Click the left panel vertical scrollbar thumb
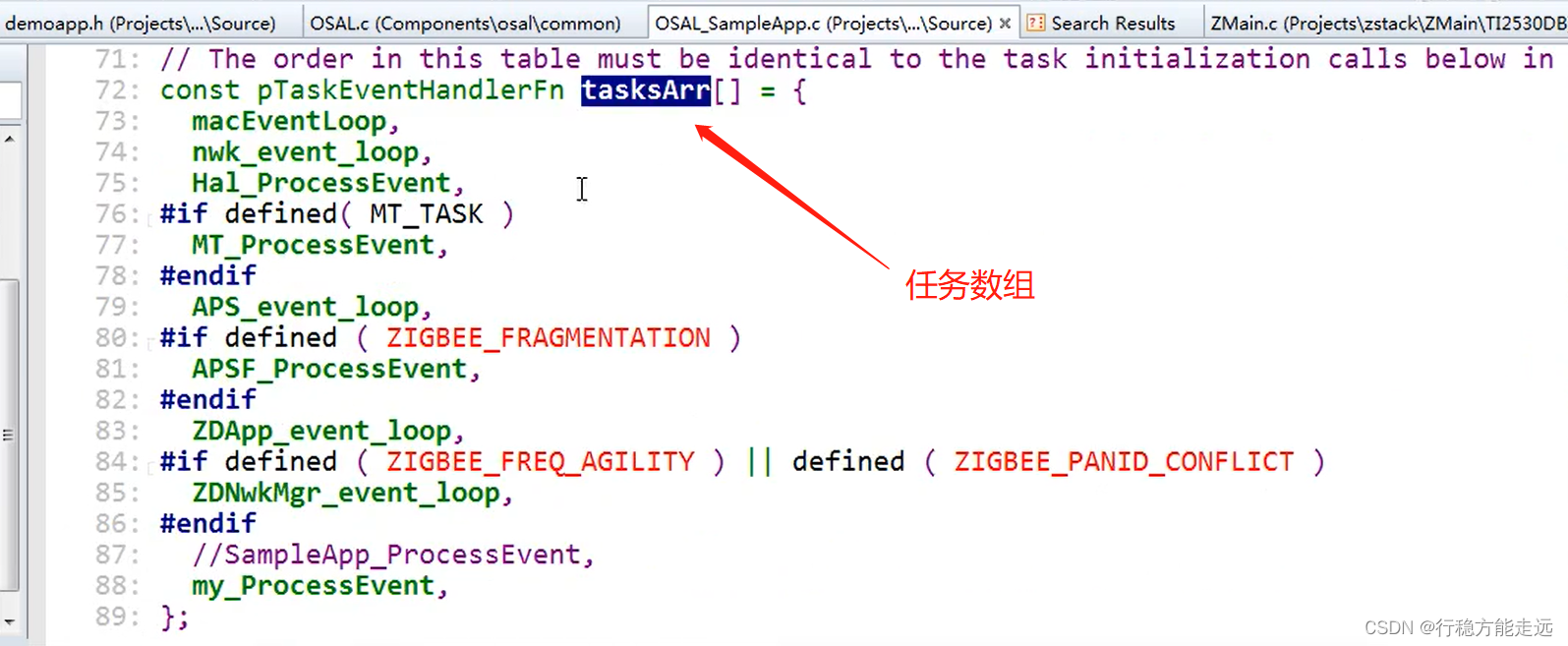This screenshot has width=1568, height=646. (x=9, y=435)
